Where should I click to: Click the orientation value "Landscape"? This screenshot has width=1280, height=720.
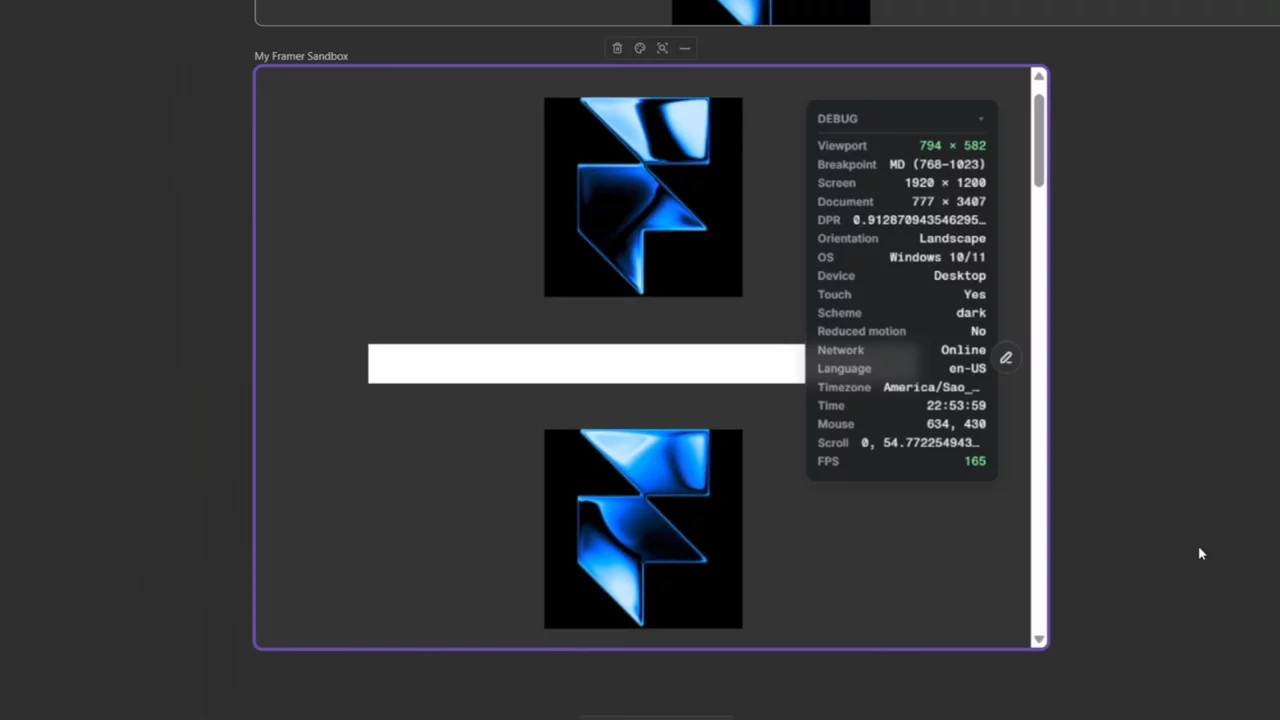point(952,239)
